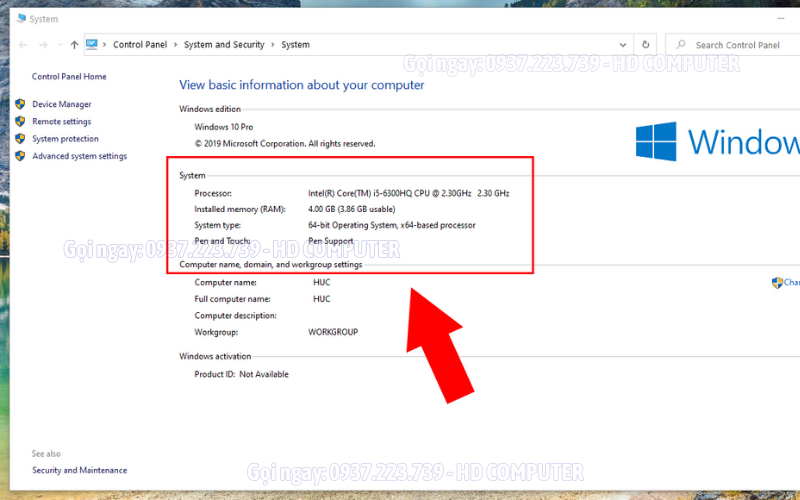Click the System window title icon
This screenshot has width=800, height=500.
coord(21,19)
